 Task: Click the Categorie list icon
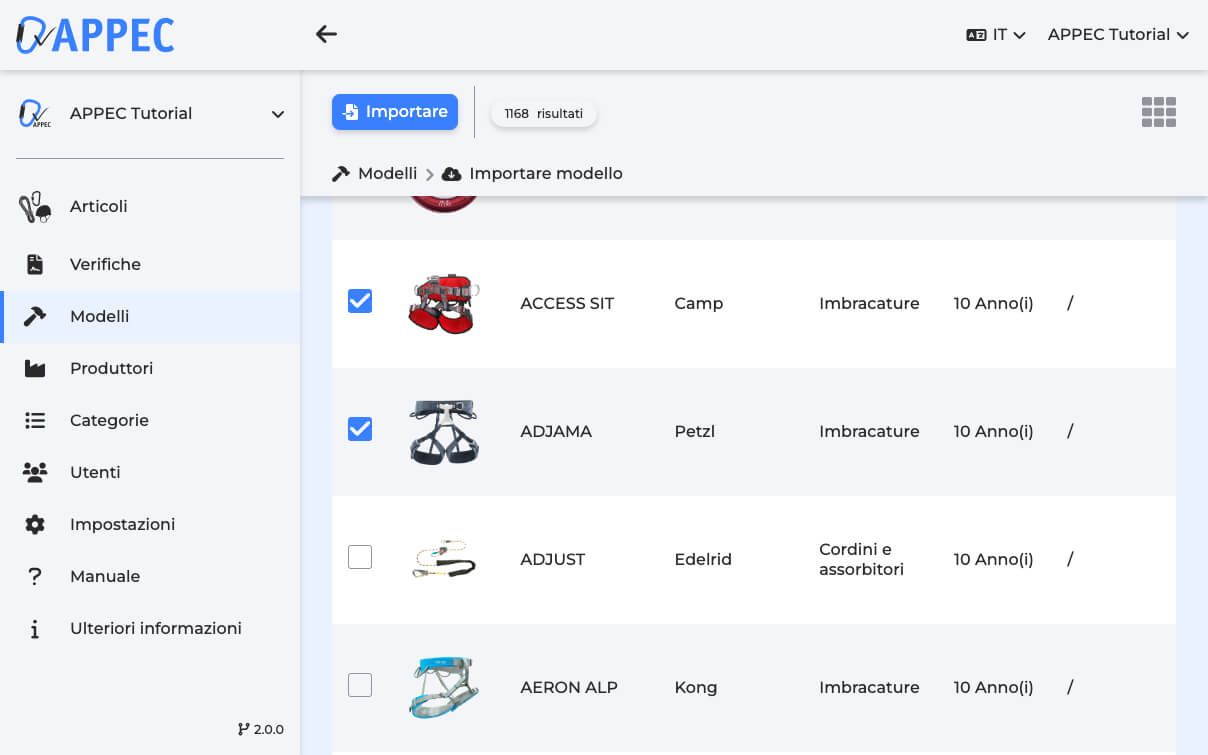[x=35, y=421]
